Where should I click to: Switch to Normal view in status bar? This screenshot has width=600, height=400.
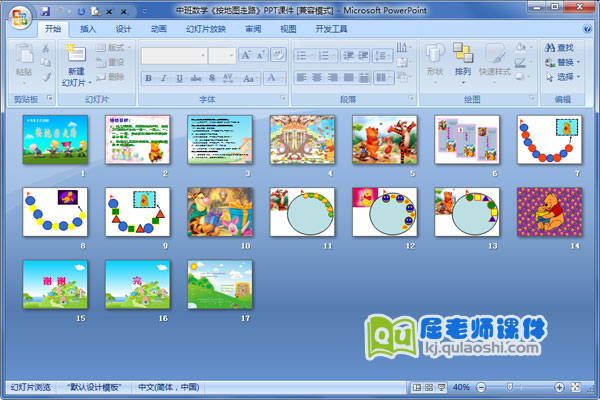click(416, 387)
